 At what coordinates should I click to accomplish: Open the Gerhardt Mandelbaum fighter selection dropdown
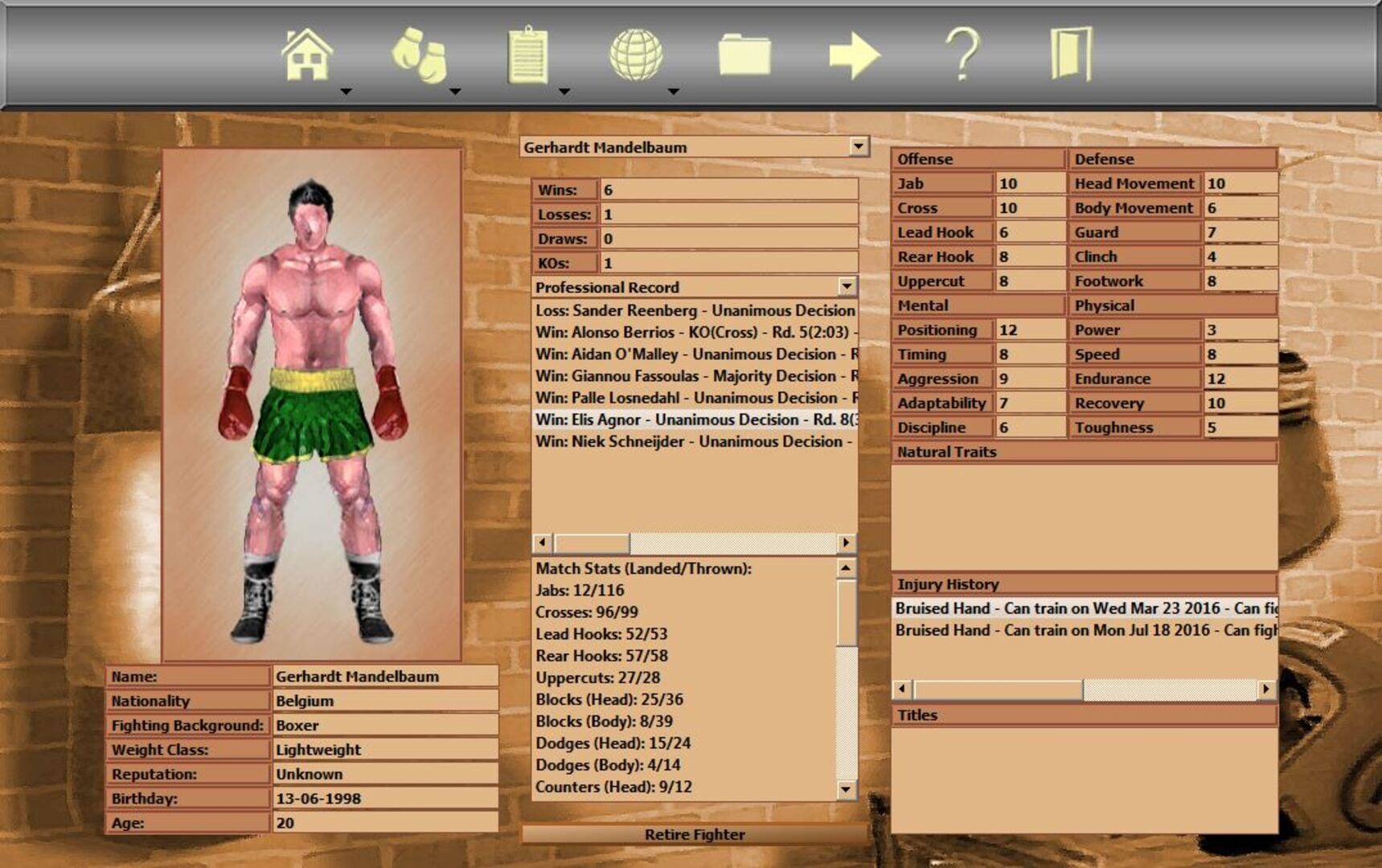(x=859, y=146)
